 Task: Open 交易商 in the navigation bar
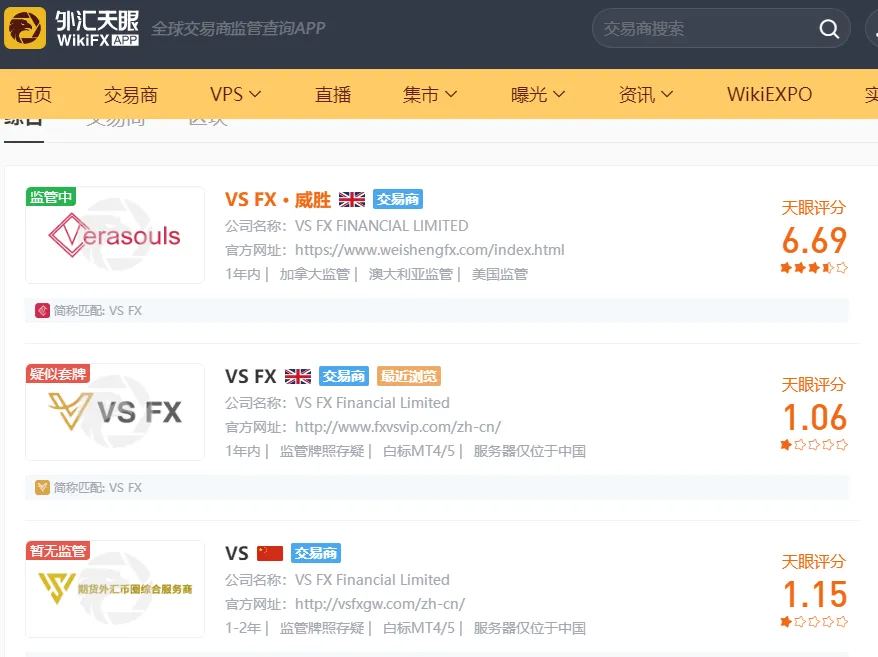click(x=131, y=95)
